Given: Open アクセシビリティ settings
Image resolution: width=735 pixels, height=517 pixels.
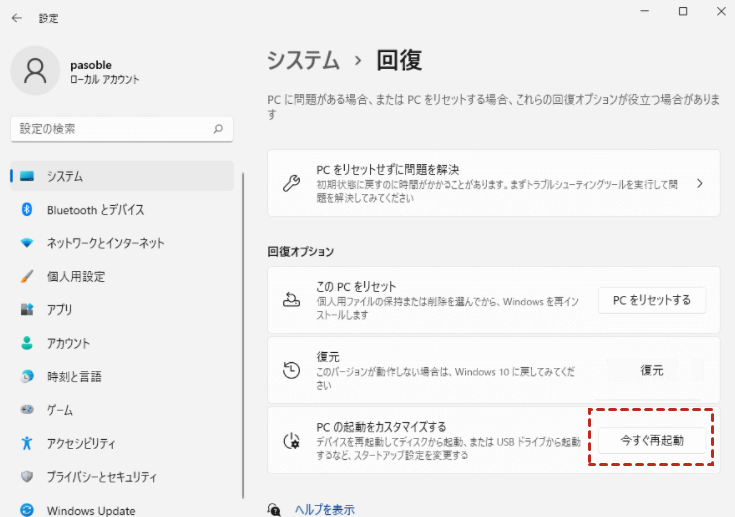Looking at the screenshot, I should tap(122, 443).
